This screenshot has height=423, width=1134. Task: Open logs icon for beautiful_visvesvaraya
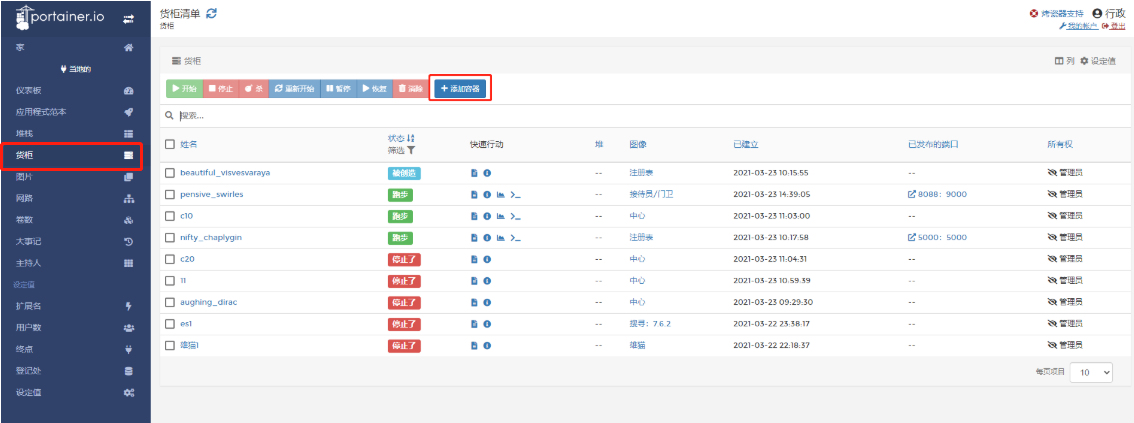click(x=474, y=174)
